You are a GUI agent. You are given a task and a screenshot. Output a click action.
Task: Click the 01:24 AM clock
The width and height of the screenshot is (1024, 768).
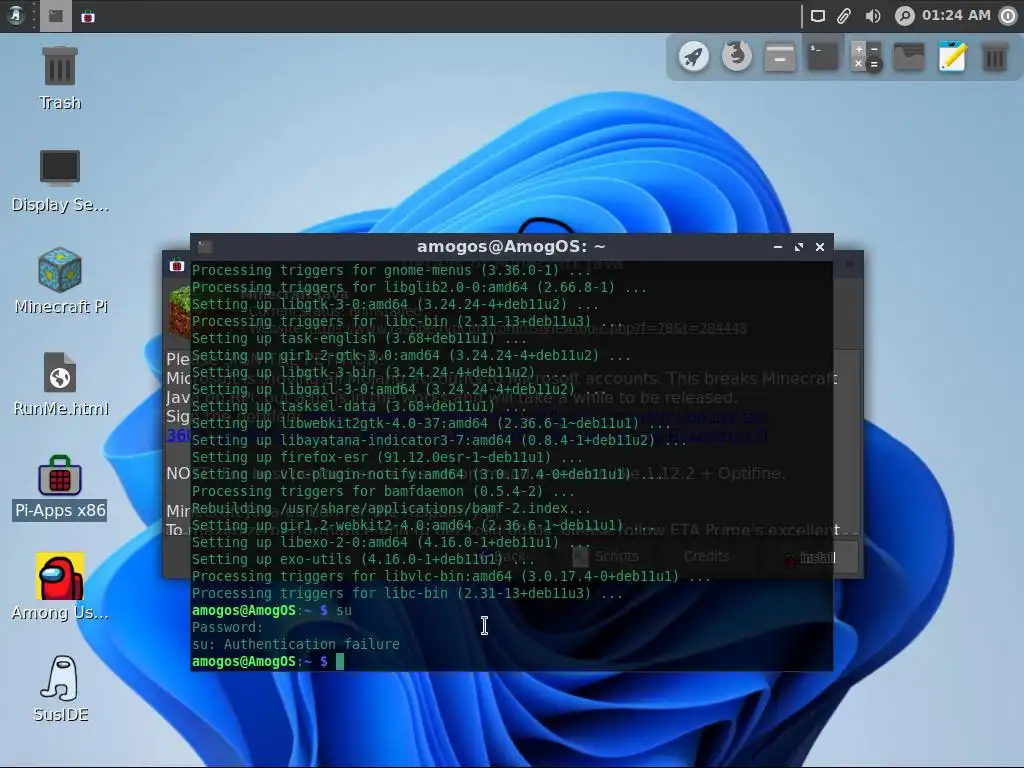[x=956, y=15]
